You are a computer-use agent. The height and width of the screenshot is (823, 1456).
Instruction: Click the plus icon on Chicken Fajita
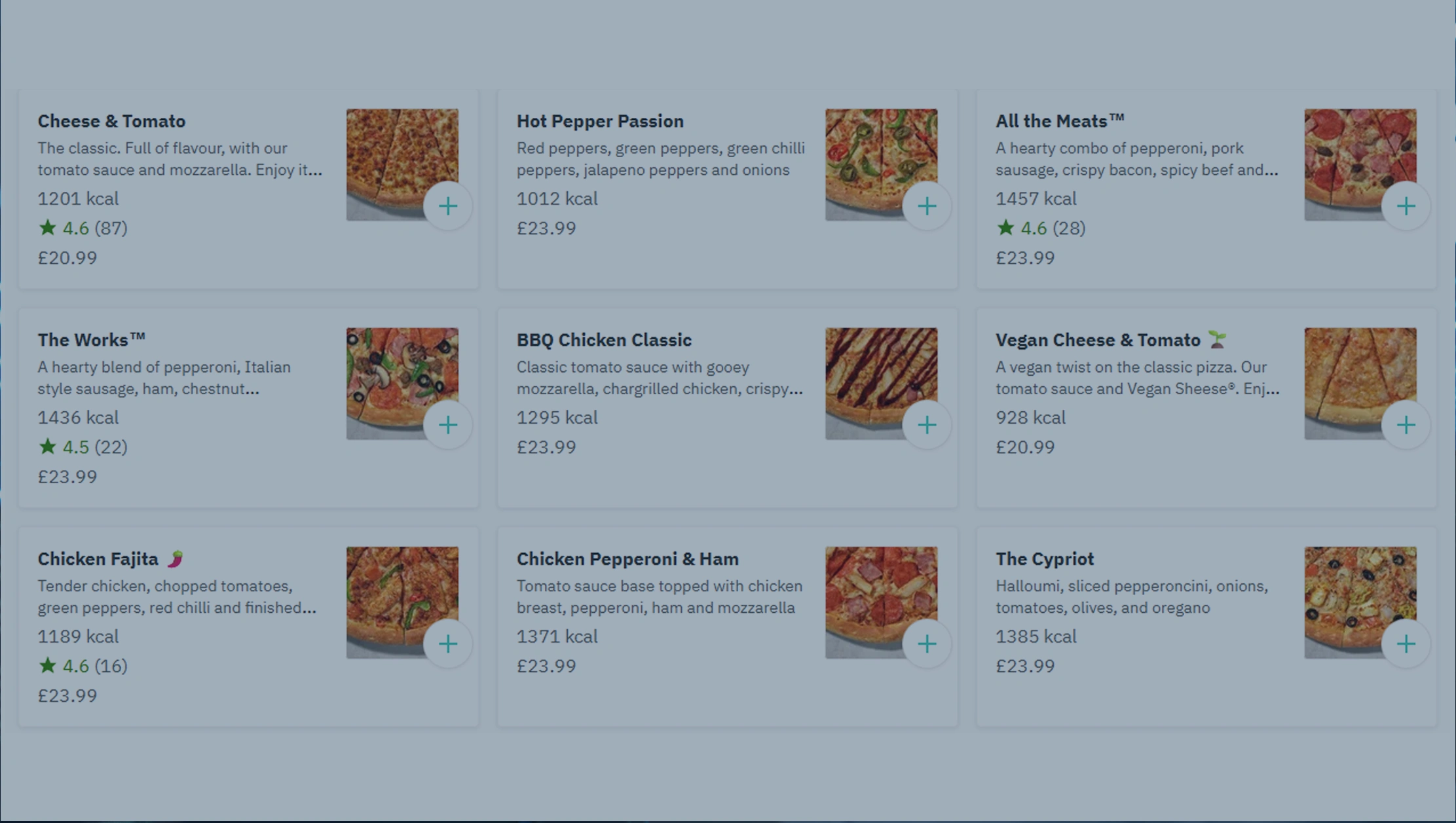(x=448, y=644)
